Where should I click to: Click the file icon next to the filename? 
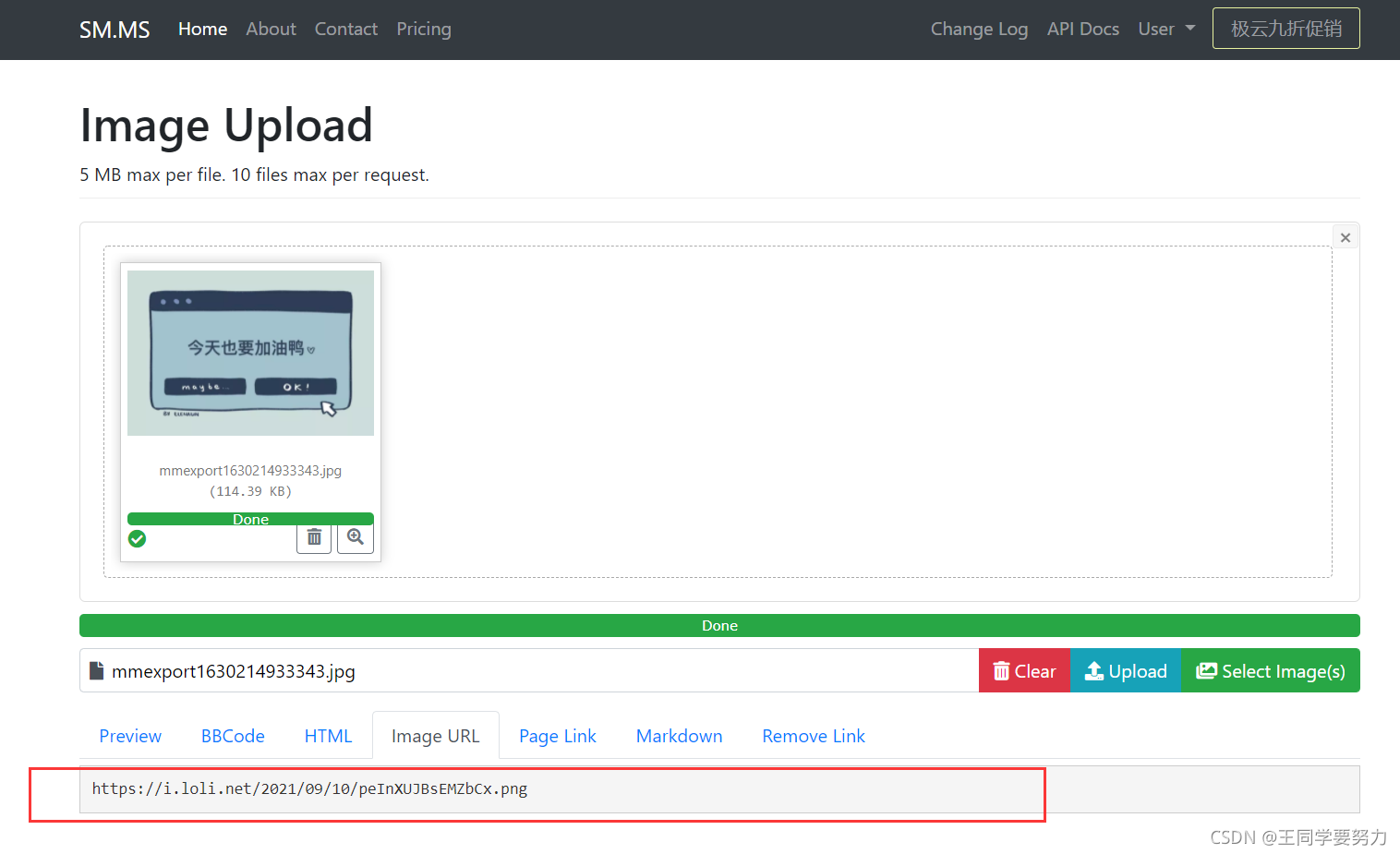click(x=96, y=670)
